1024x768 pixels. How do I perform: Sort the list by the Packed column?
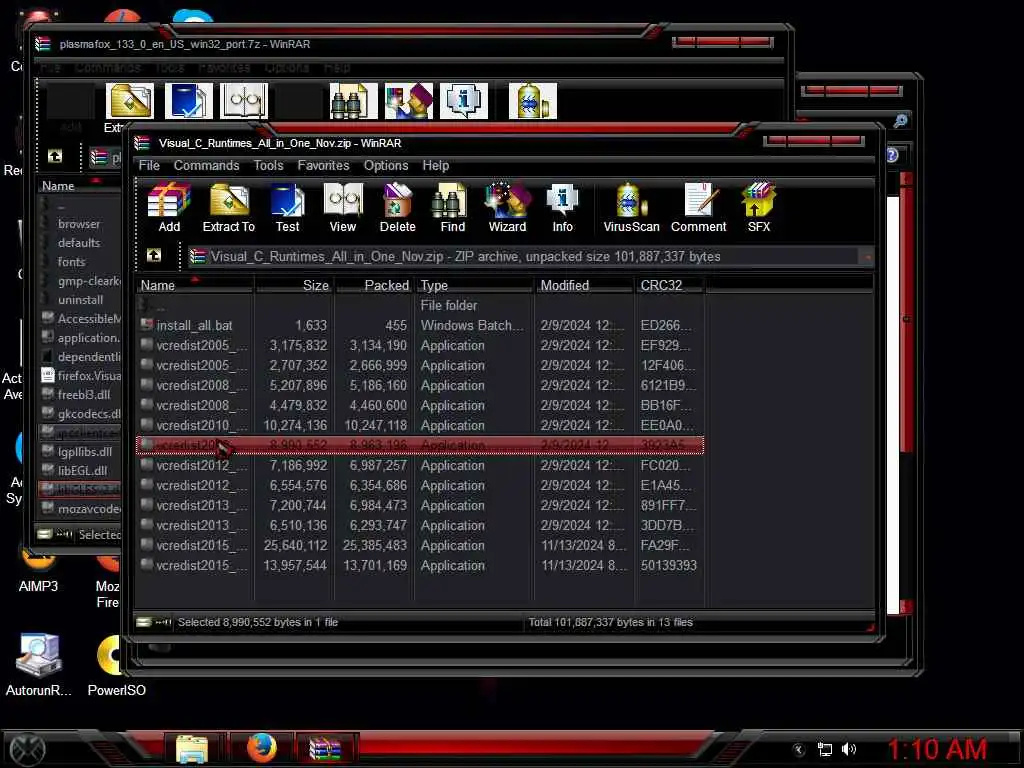pos(374,285)
